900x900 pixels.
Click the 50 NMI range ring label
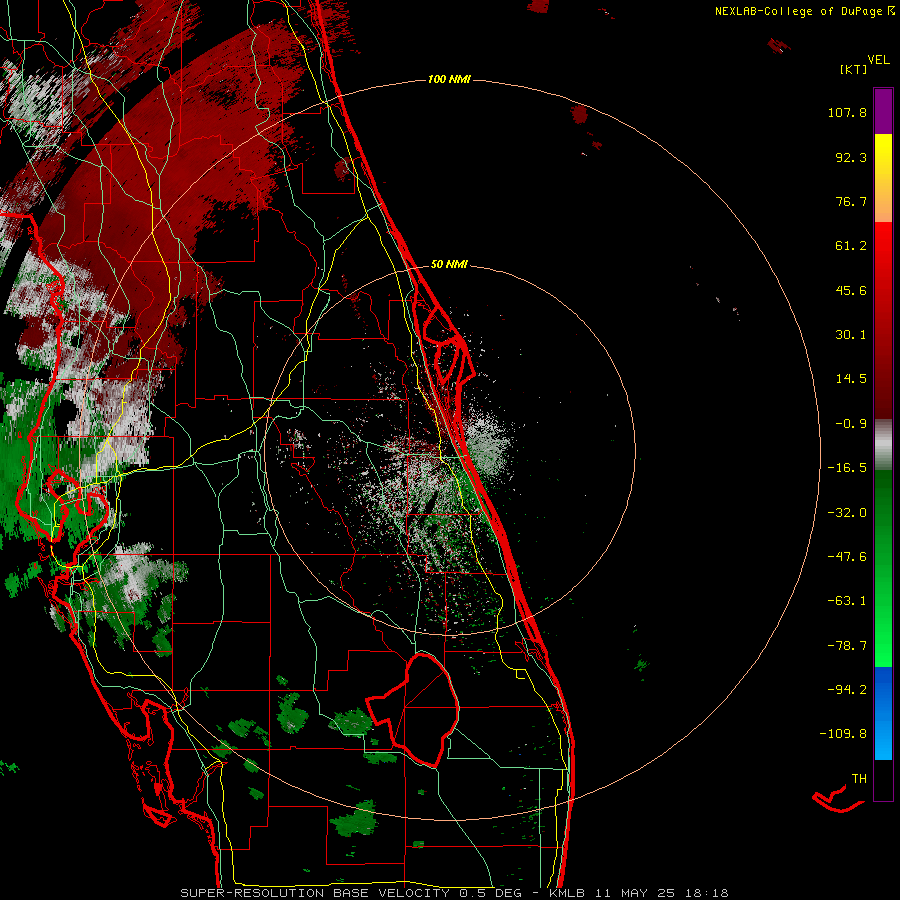[x=449, y=264]
